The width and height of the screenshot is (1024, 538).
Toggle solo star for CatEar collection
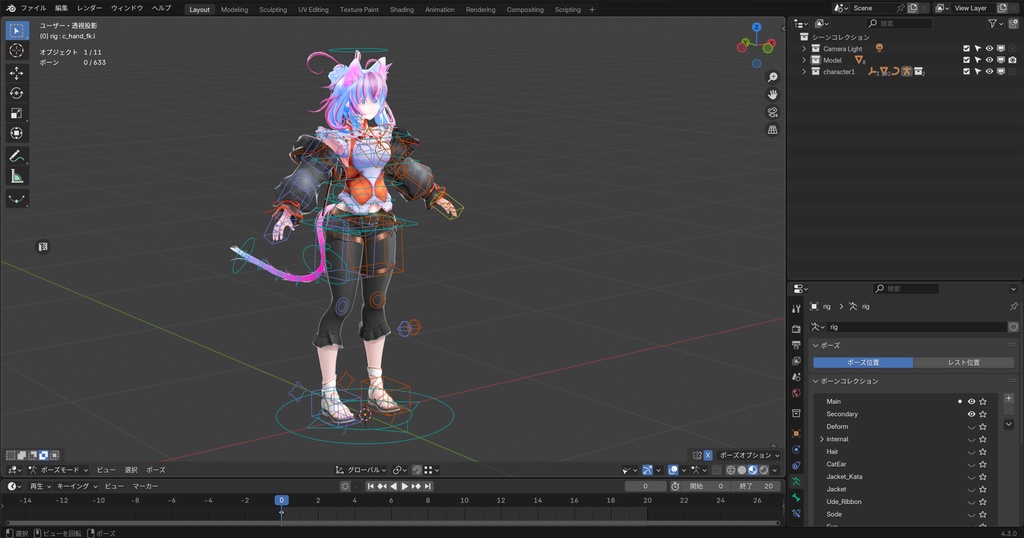pyautogui.click(x=983, y=464)
